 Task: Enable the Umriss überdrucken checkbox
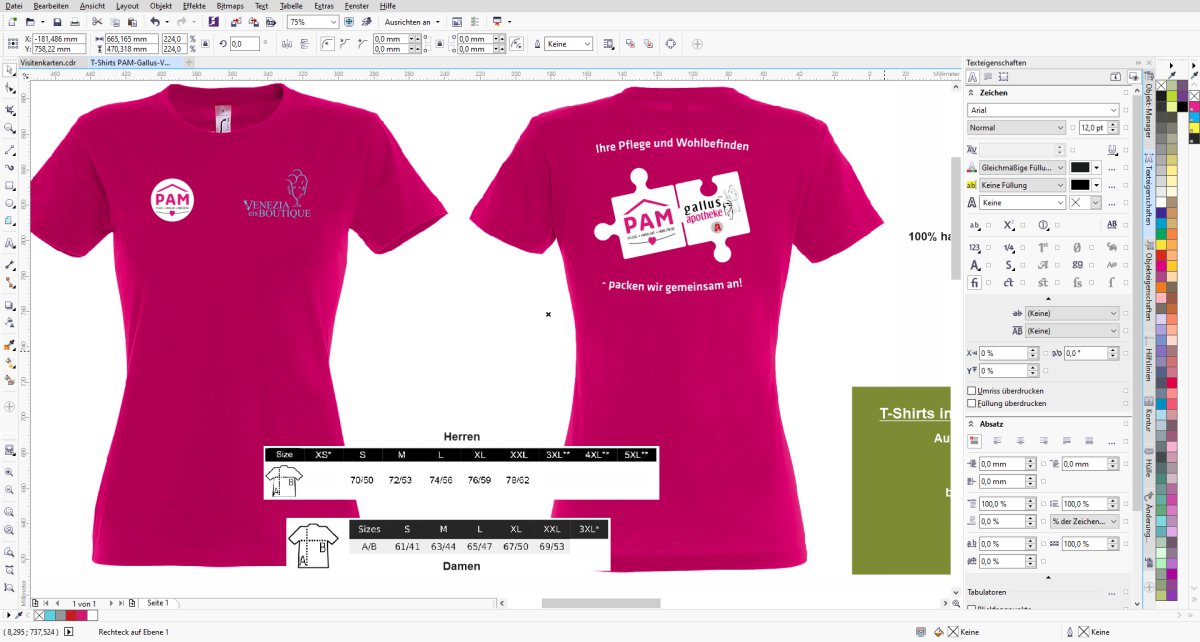point(972,390)
